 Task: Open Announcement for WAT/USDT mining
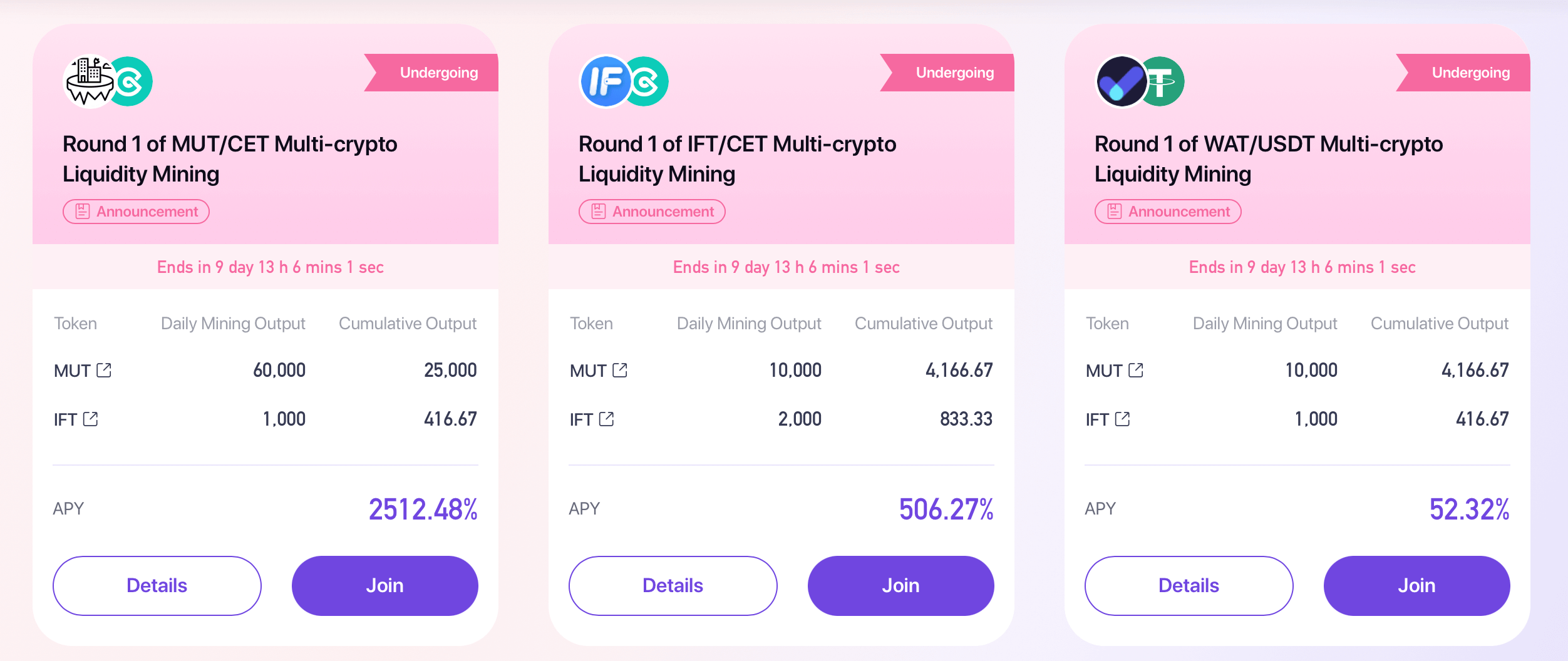(1168, 212)
